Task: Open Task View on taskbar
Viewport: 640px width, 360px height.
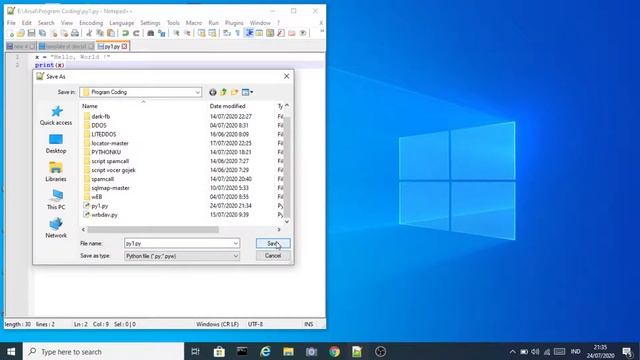Action: pos(196,351)
